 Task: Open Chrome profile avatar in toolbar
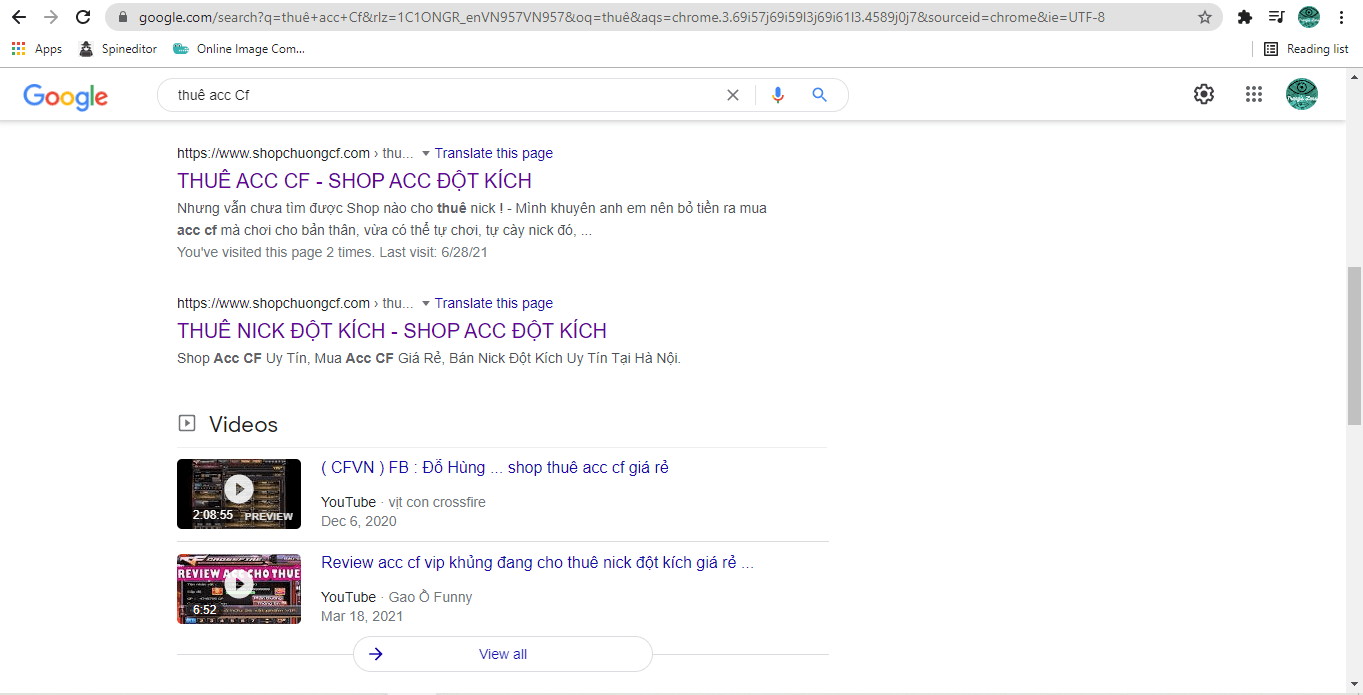(1309, 17)
